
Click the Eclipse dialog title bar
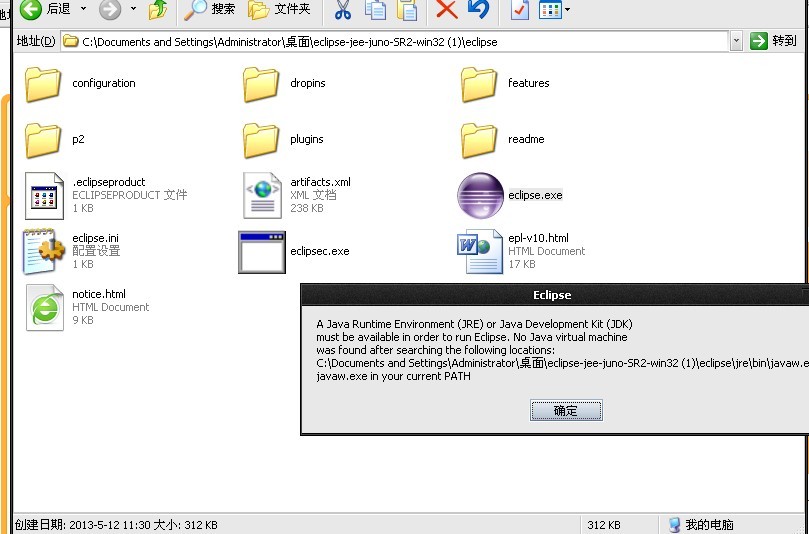[555, 295]
